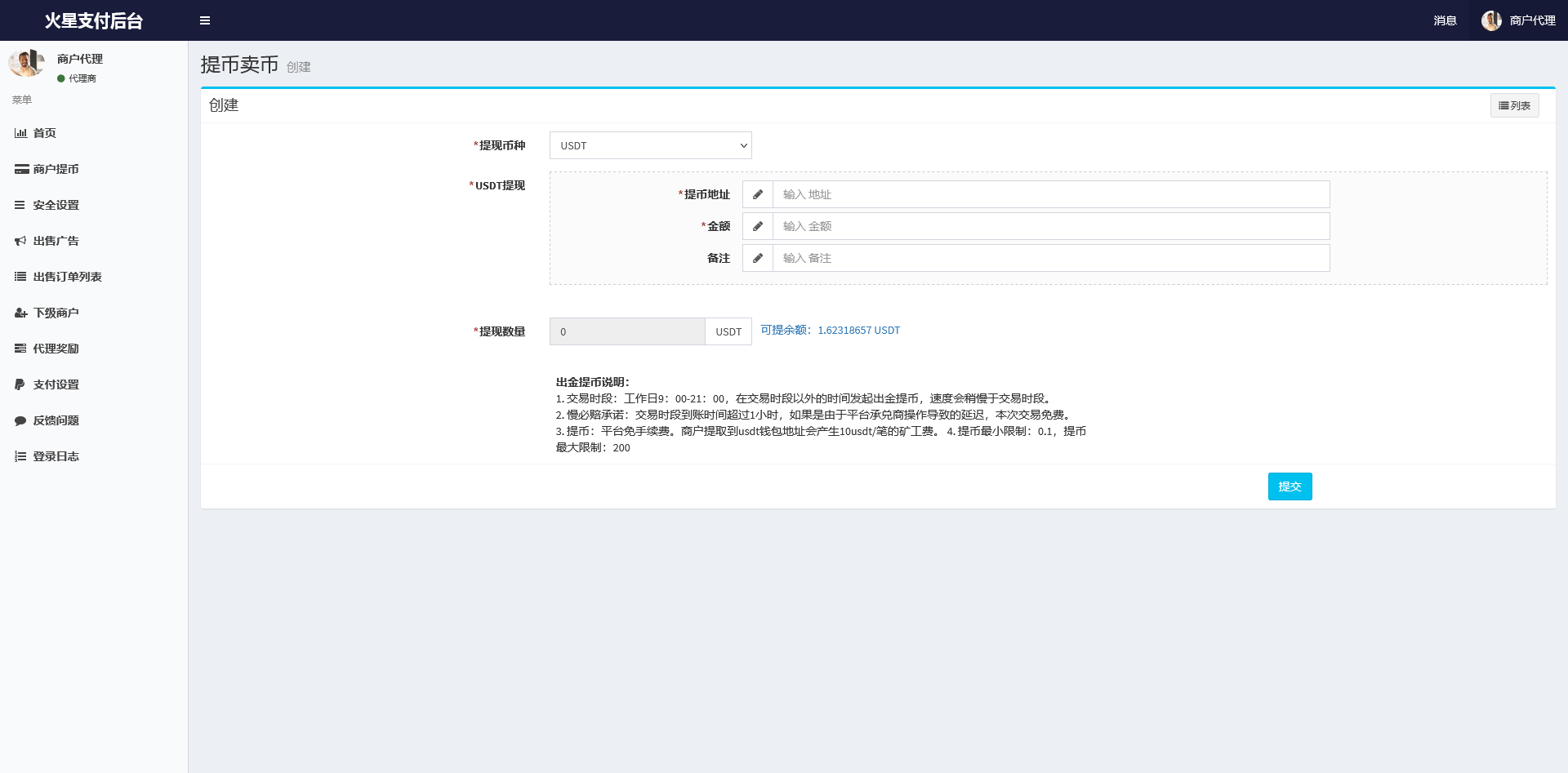The height and width of the screenshot is (773, 1568).
Task: Click the pencil icon beside 金额
Action: [758, 226]
